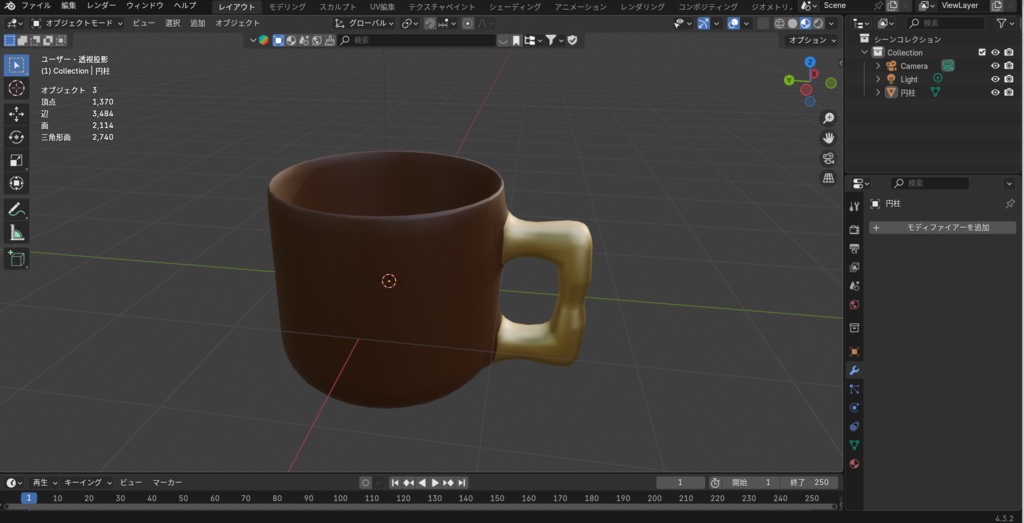Open the オブジェクトモード mode dropdown
The image size is (1024, 523).
(77, 24)
